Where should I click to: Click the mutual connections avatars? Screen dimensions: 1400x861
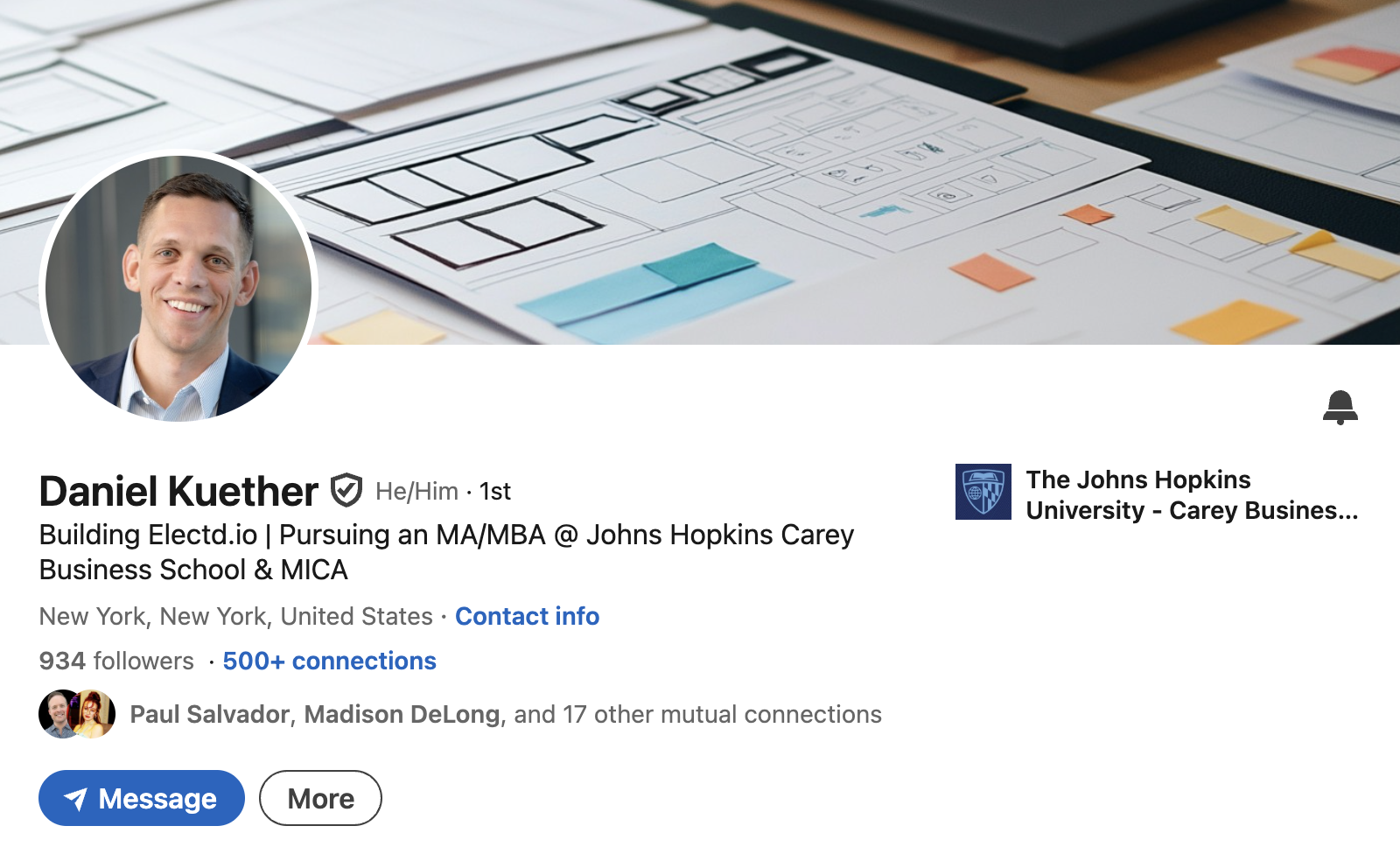pyautogui.click(x=77, y=714)
